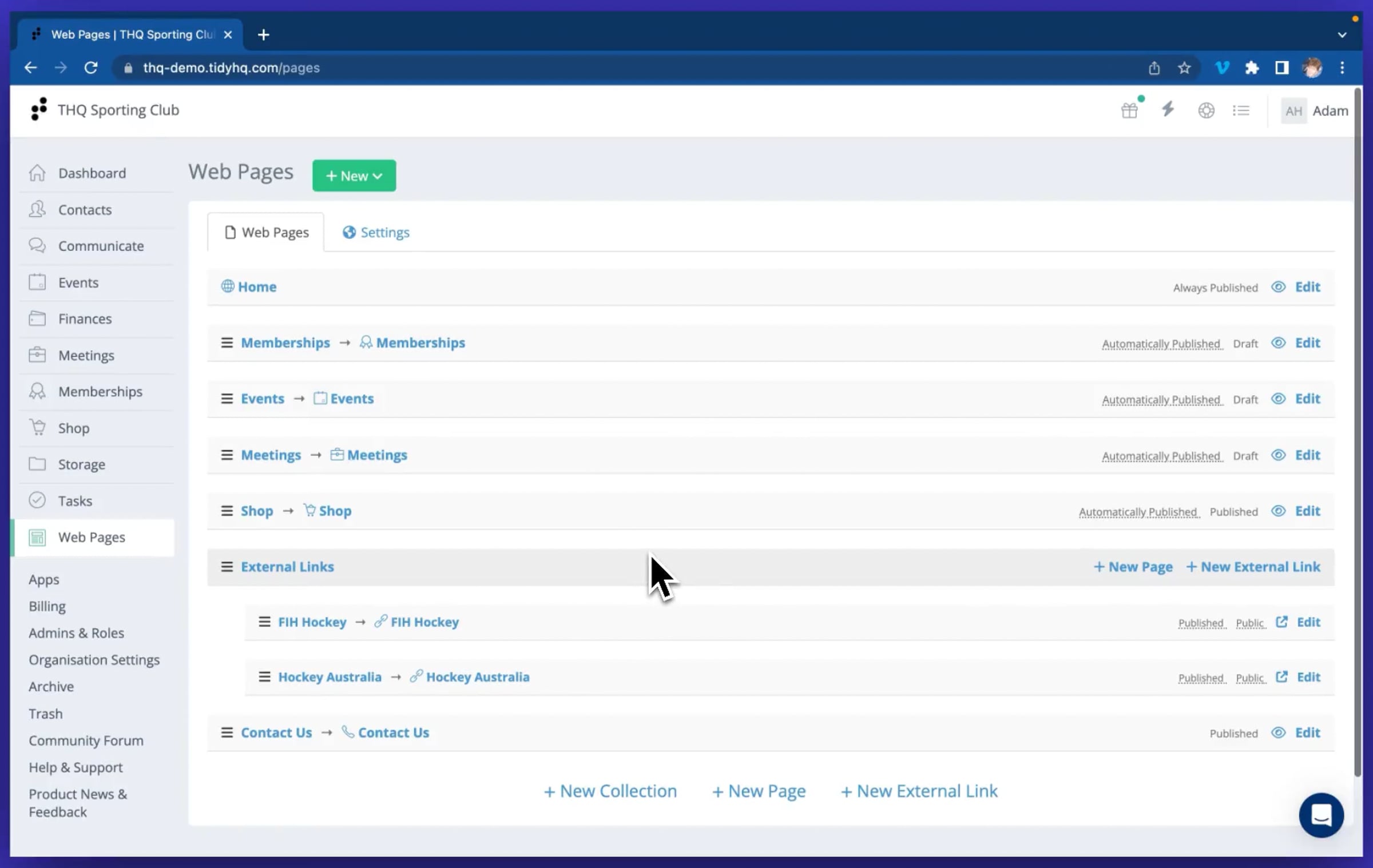Click the page vertical scrollbar
The height and width of the screenshot is (868, 1373).
click(x=1358, y=433)
